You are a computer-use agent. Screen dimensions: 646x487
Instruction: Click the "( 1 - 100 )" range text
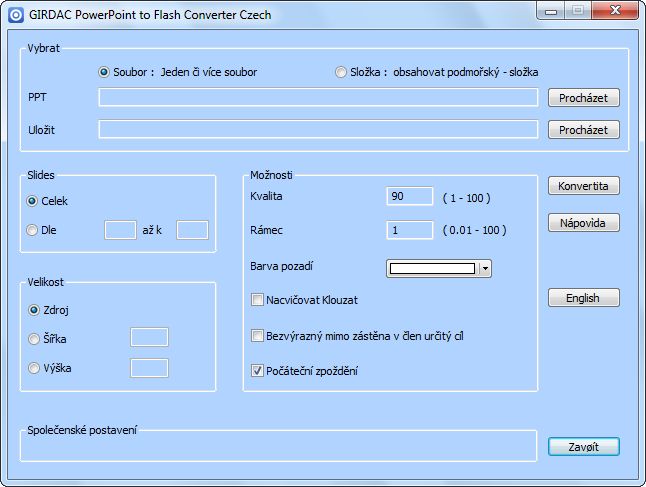(466, 198)
